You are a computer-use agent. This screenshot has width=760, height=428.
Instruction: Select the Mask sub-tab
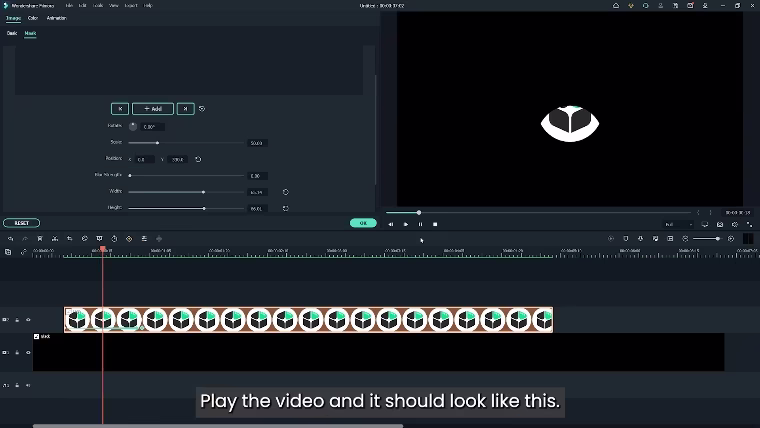click(x=30, y=33)
